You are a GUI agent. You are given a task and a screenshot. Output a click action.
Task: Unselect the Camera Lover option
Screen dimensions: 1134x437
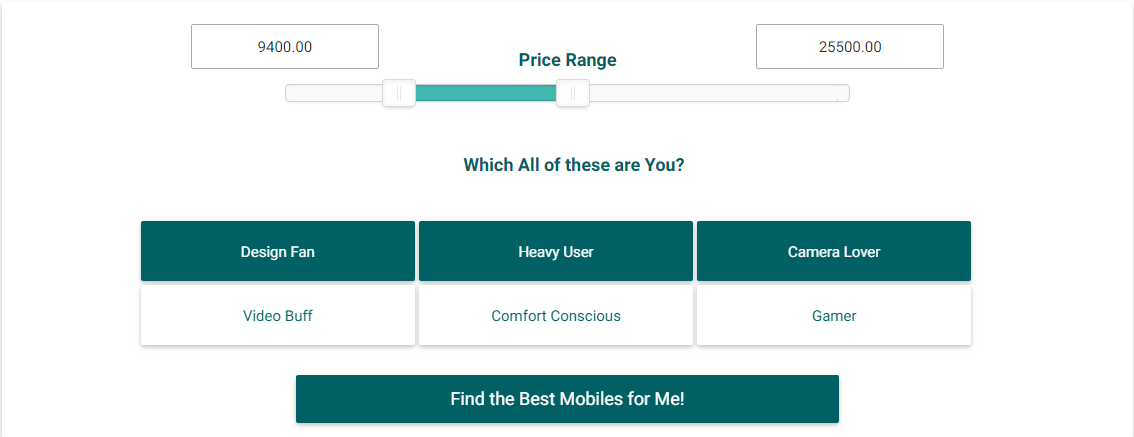[833, 251]
